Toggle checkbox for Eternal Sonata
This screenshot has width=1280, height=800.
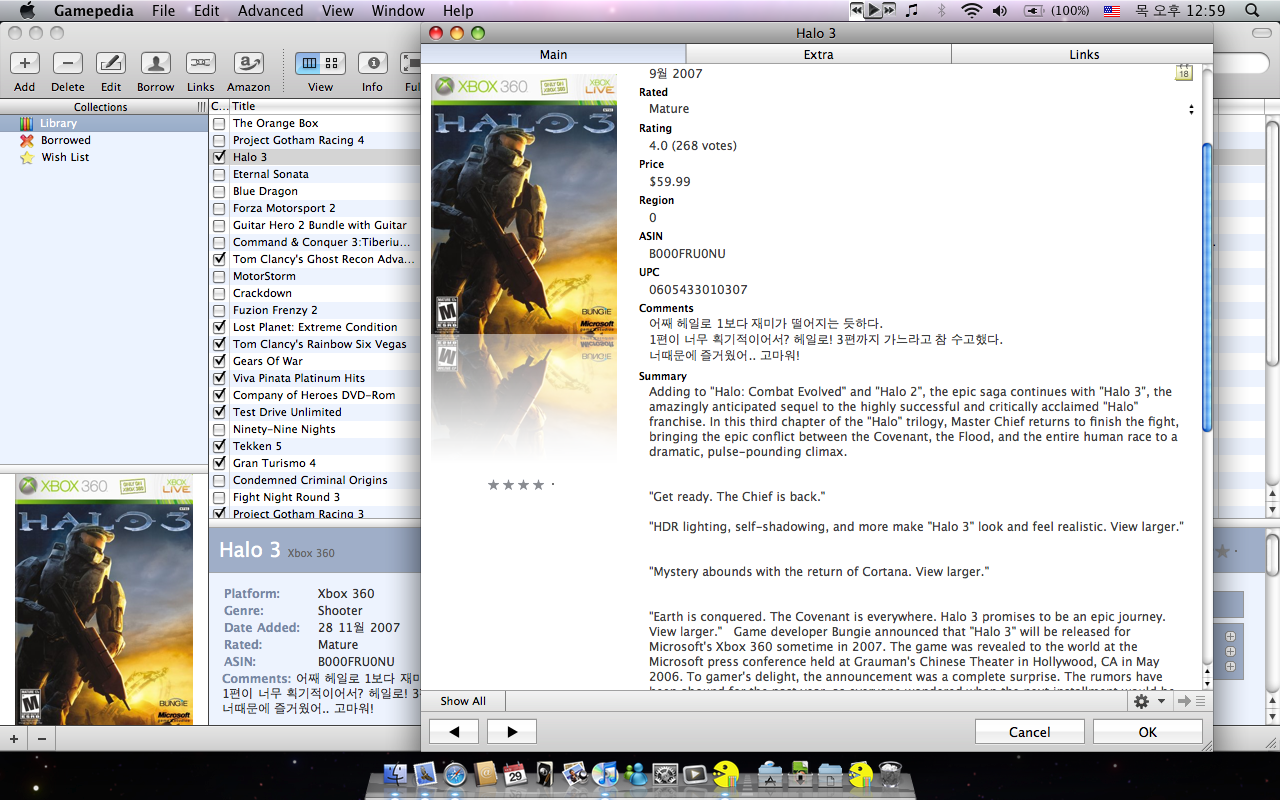(x=219, y=174)
